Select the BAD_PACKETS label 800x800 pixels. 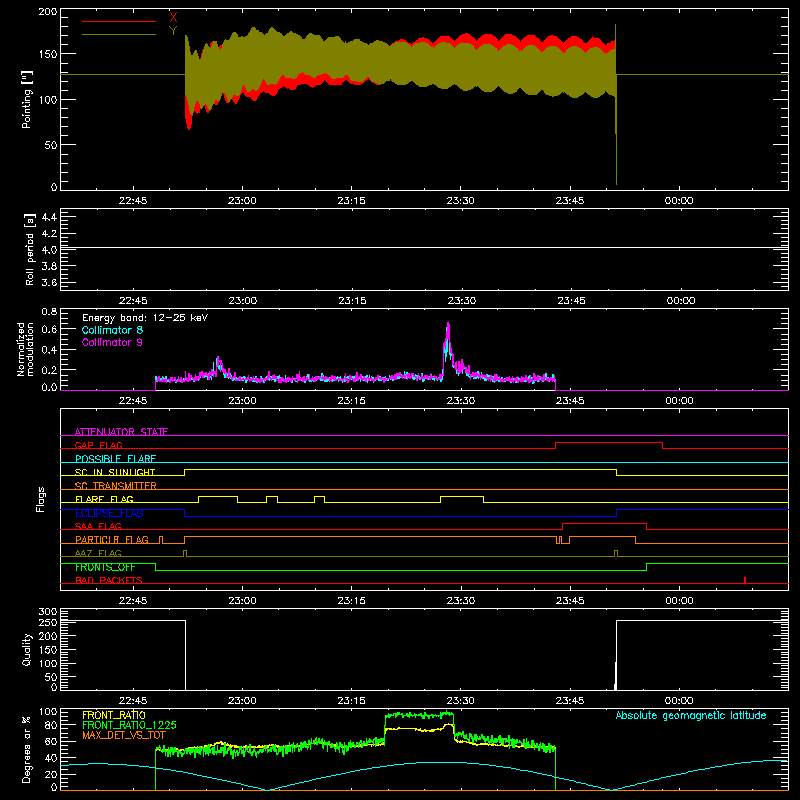109,580
